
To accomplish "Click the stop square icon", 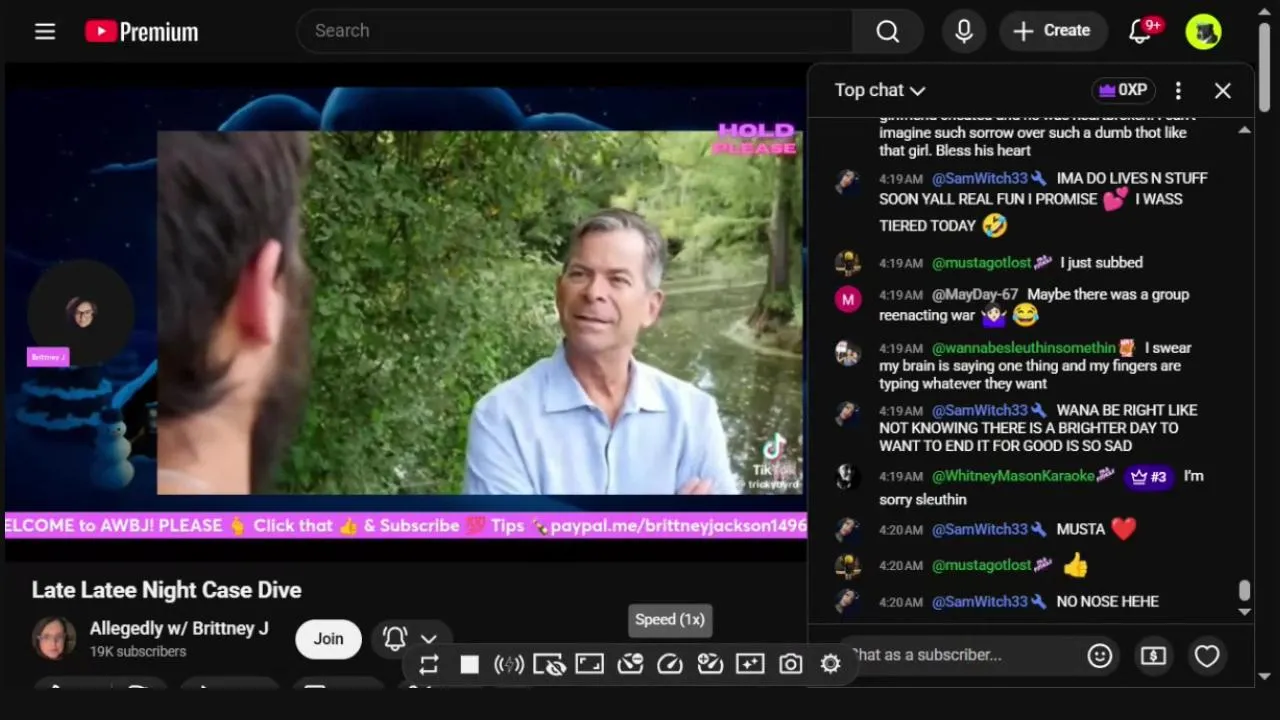I will [469, 664].
